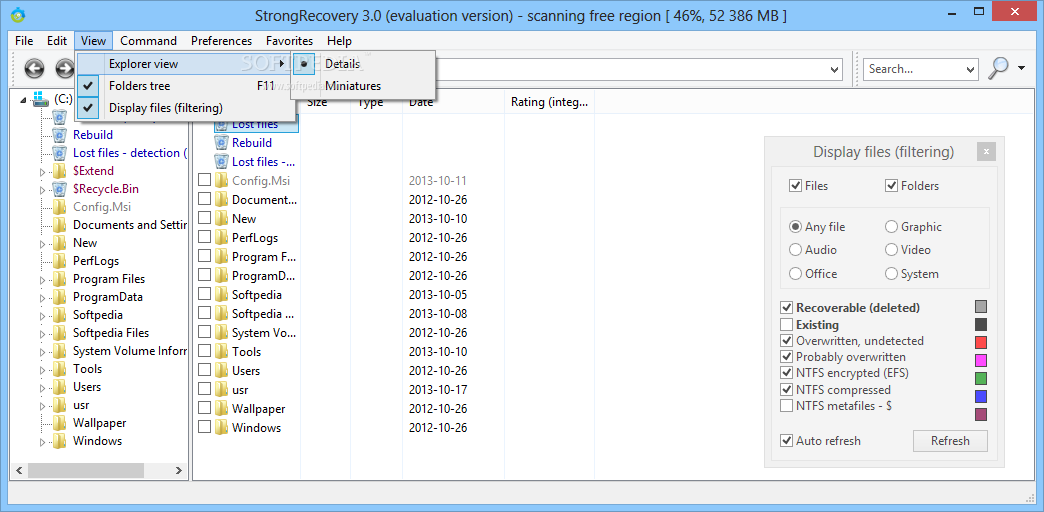
Task: Click the Rebuild recycle icon in folder tree
Action: click(59, 135)
